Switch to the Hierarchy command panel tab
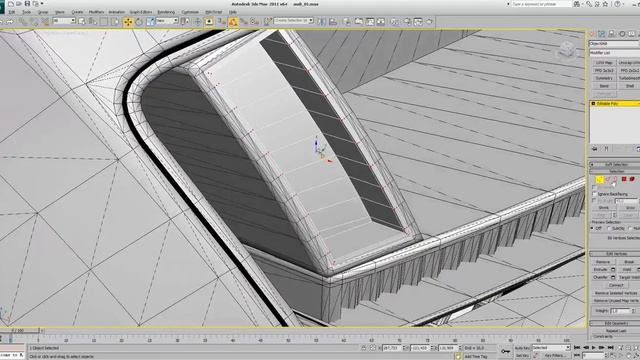The width and height of the screenshot is (640, 360). coord(611,34)
